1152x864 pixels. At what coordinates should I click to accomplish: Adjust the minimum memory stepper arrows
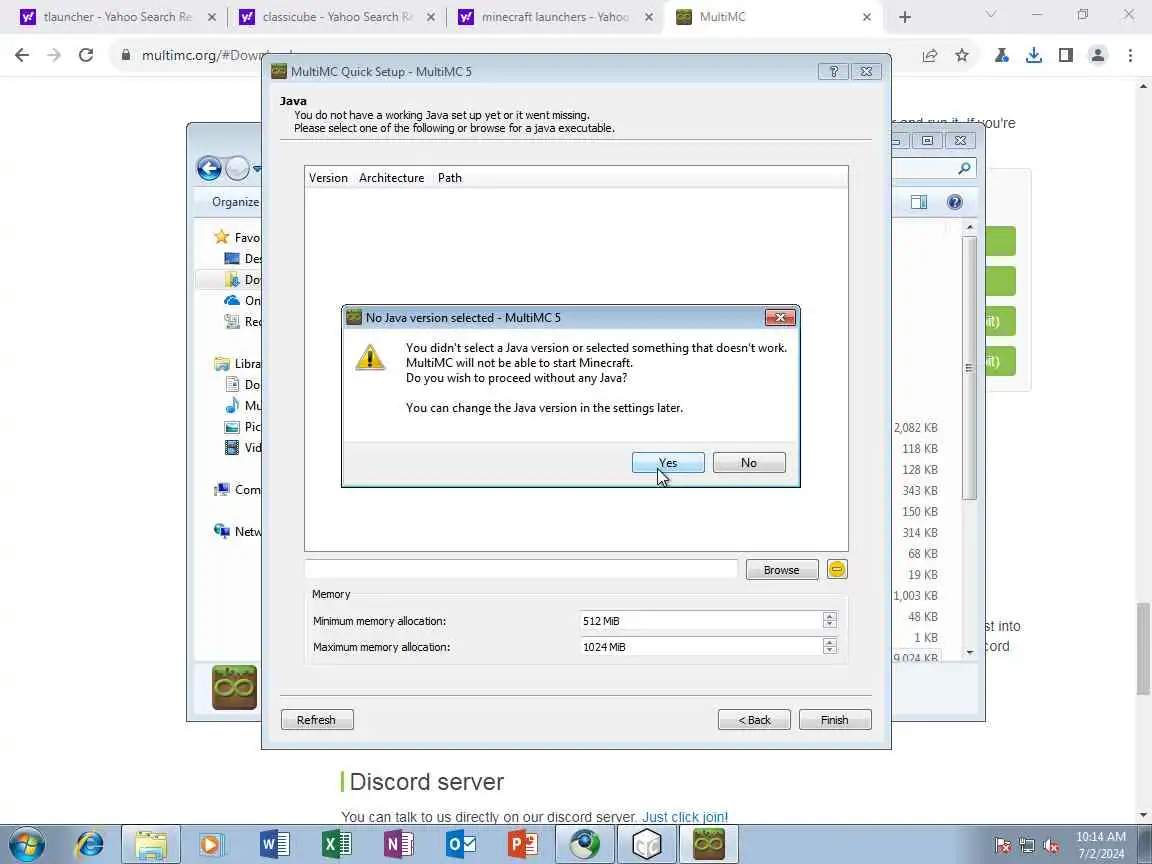(829, 620)
